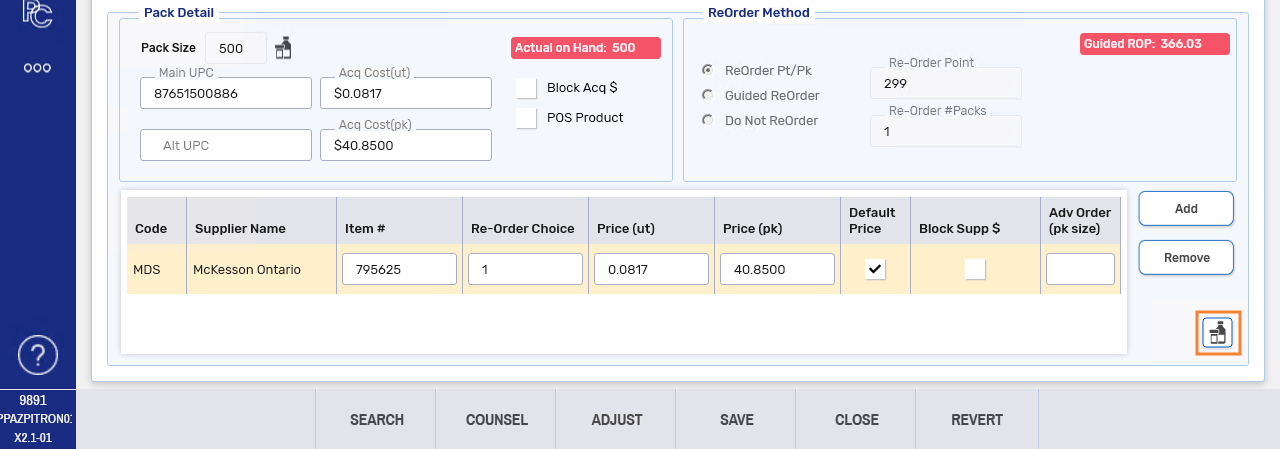Click the Alt UPC input field
This screenshot has height=449, width=1280.
click(226, 145)
